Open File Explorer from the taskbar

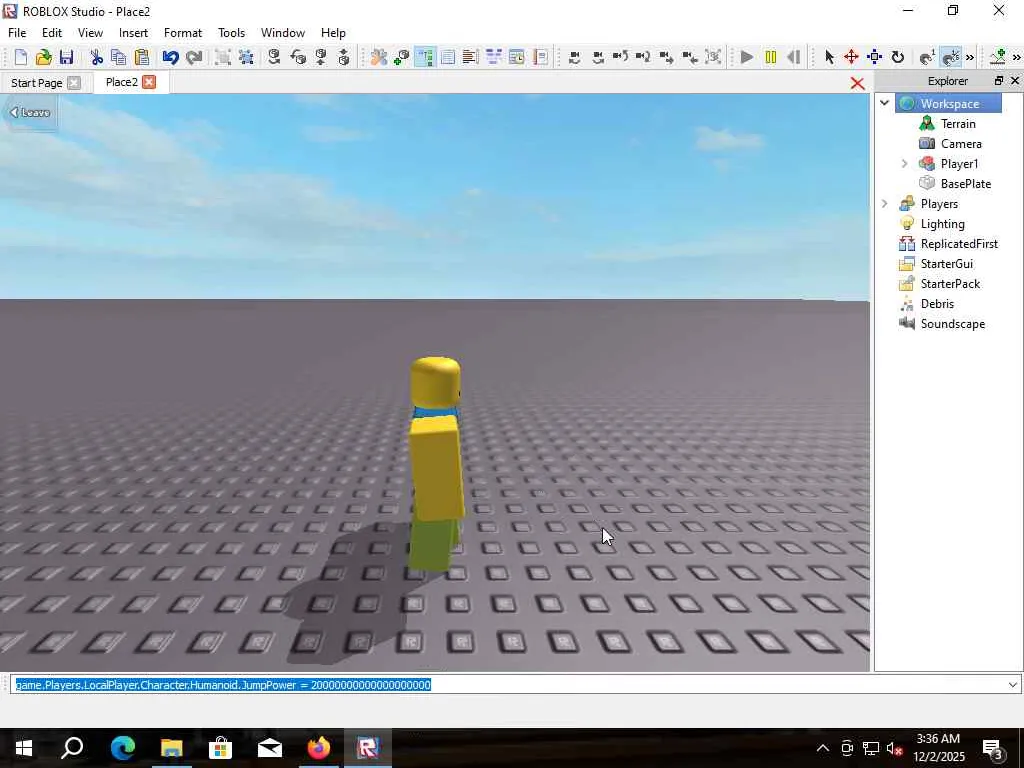pyautogui.click(x=172, y=748)
